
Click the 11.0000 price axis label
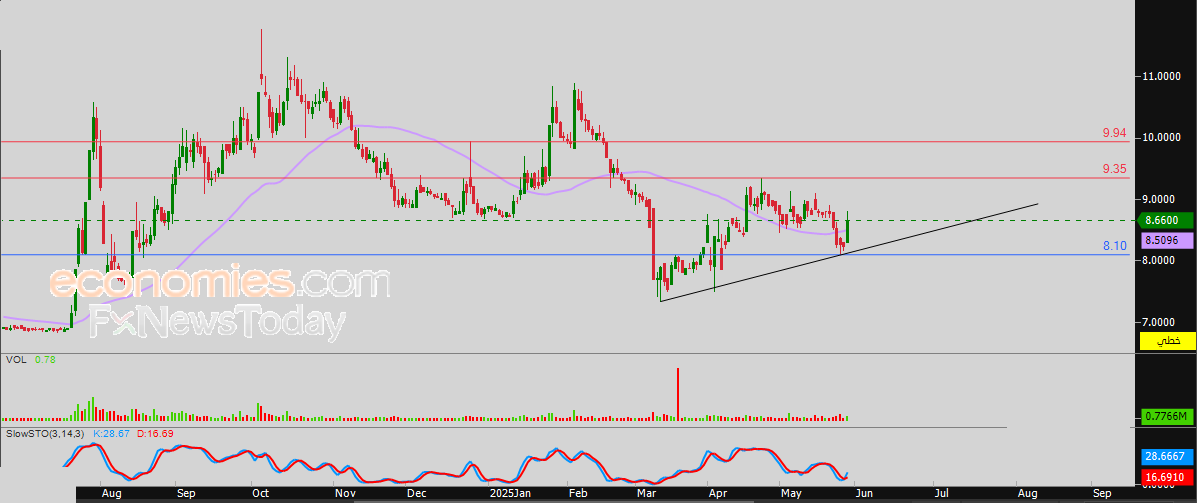(1160, 76)
